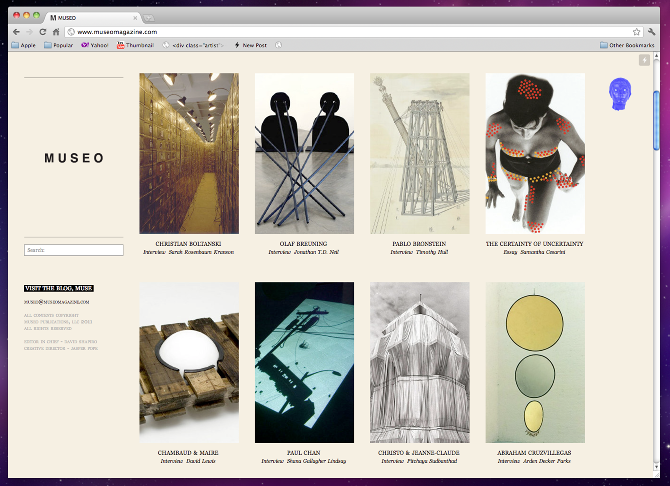Image resolution: width=670 pixels, height=486 pixels.
Task: Open the Apple bookmark
Action: click(x=23, y=45)
